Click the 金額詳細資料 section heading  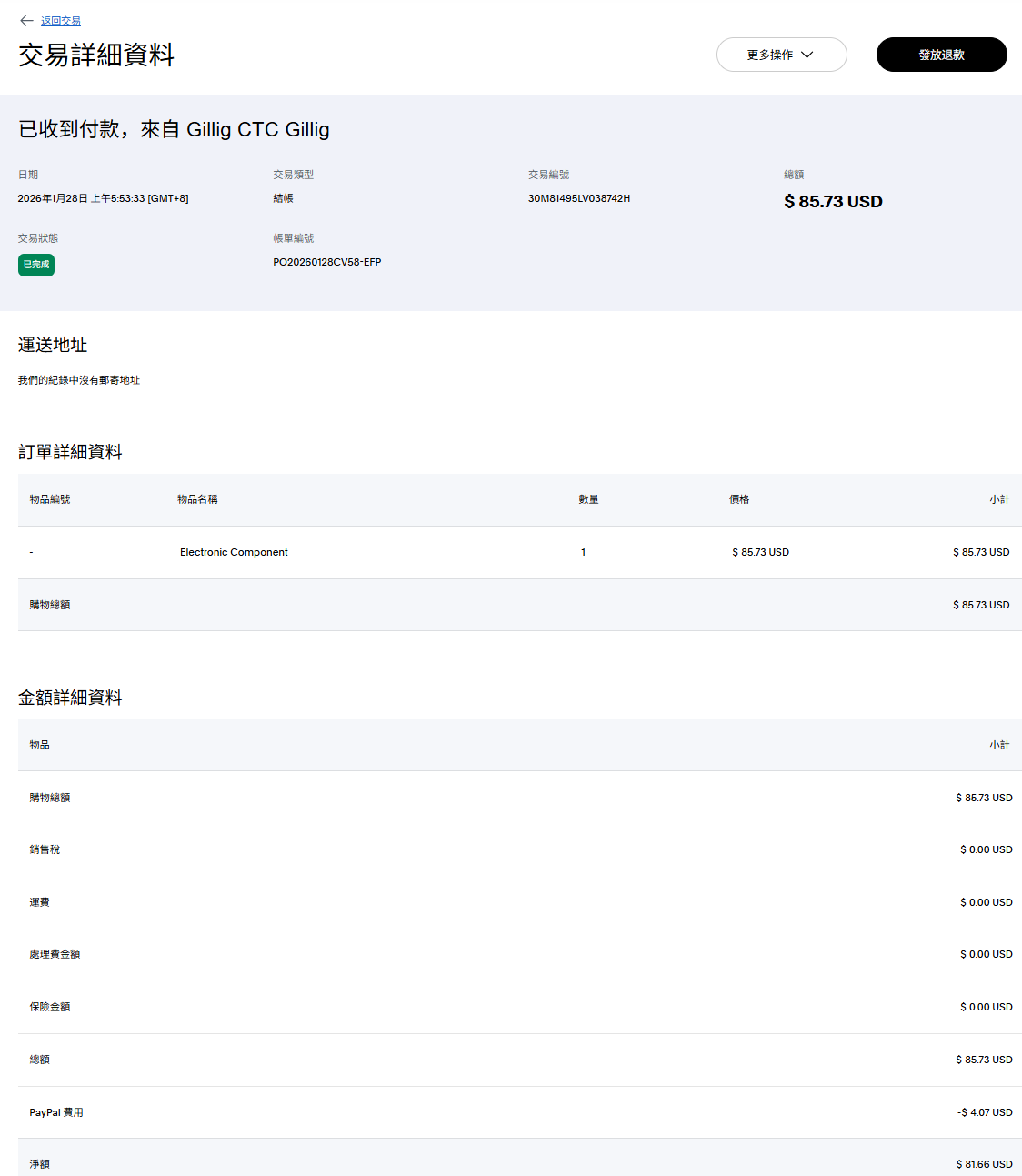(70, 698)
